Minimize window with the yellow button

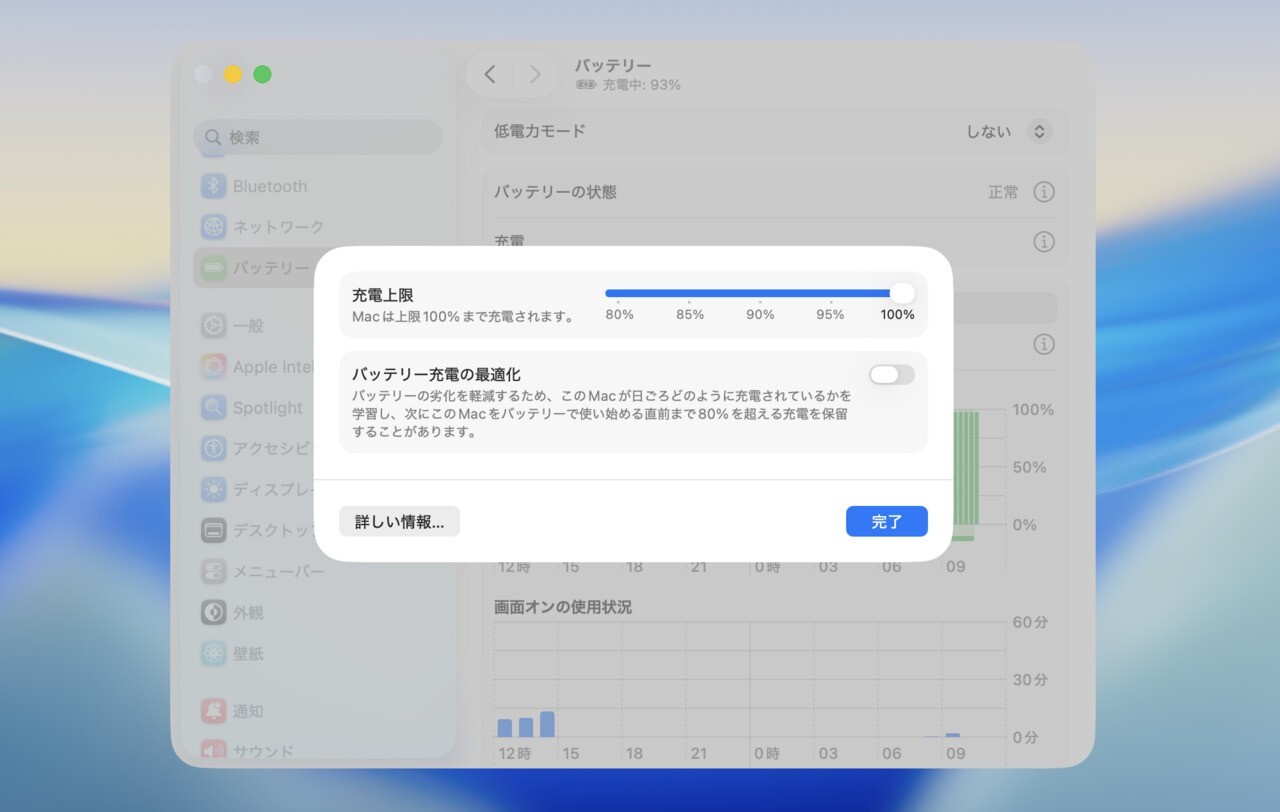point(233,74)
